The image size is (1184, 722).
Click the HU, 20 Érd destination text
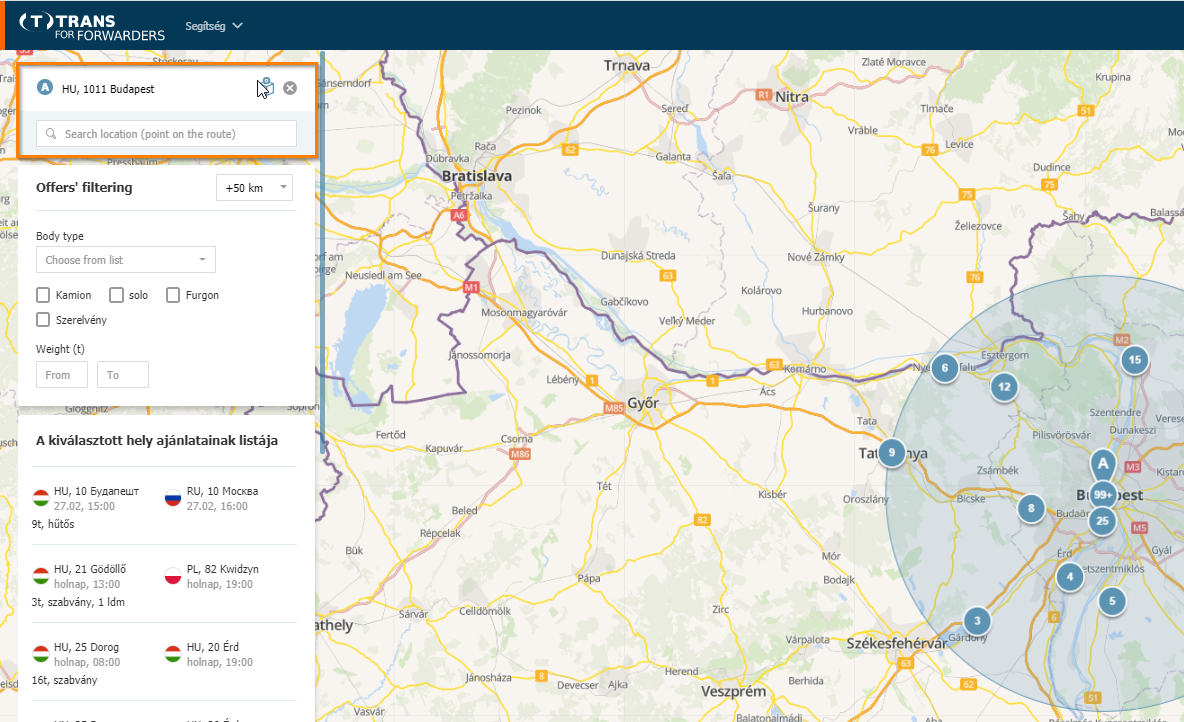click(x=212, y=646)
